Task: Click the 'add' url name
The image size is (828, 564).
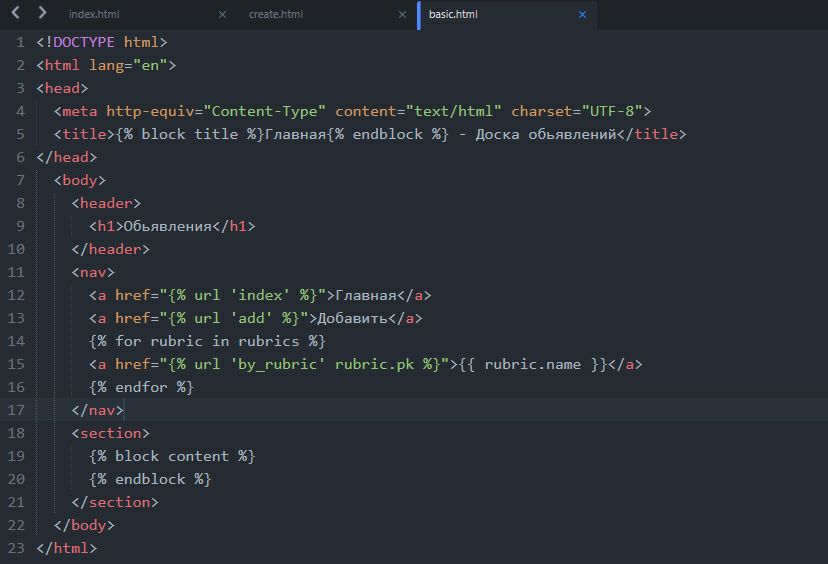Action: tap(251, 318)
